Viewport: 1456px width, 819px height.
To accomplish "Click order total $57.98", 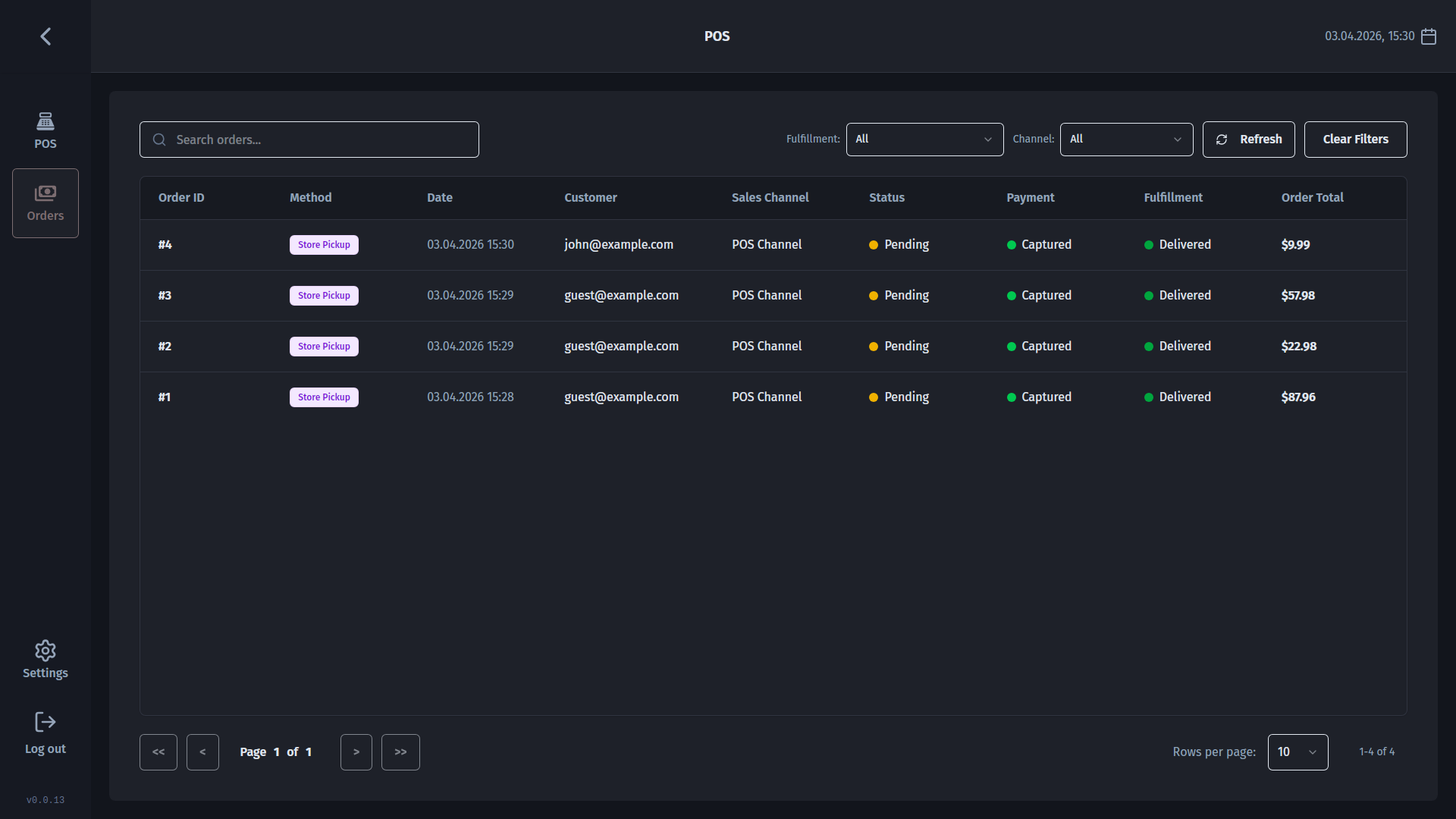I will 1298,296.
